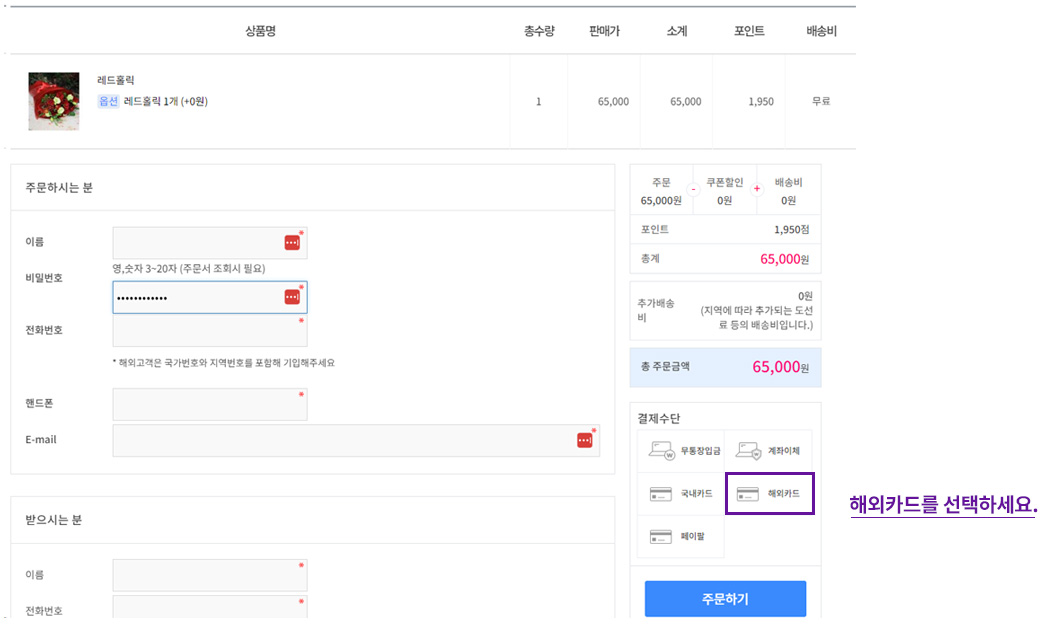Click the red rose bouquet thumbnail
1040x631 pixels.
tap(54, 101)
